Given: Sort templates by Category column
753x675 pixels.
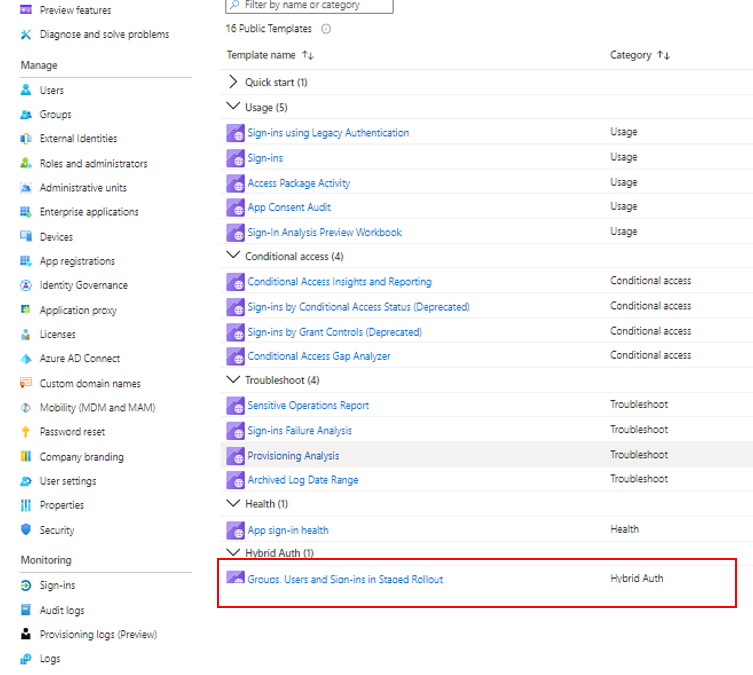Looking at the screenshot, I should [x=663, y=55].
